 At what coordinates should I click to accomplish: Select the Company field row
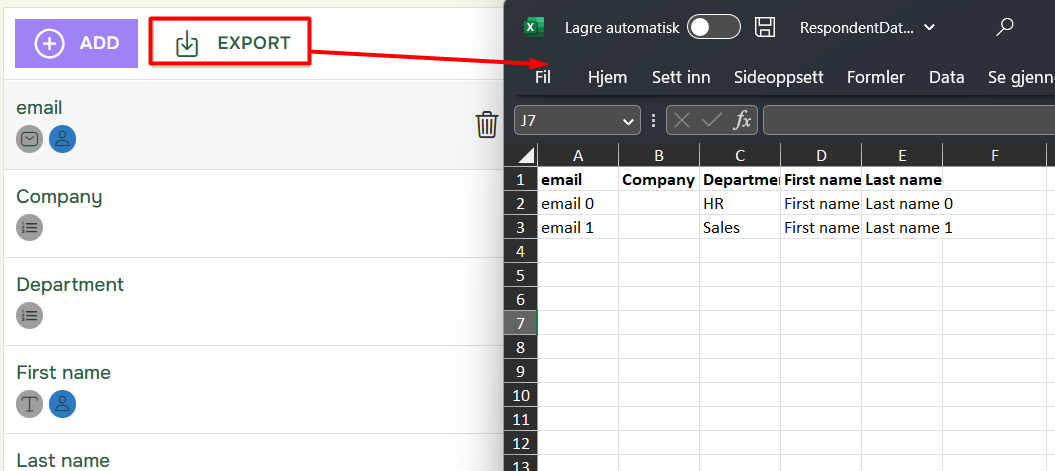click(254, 213)
